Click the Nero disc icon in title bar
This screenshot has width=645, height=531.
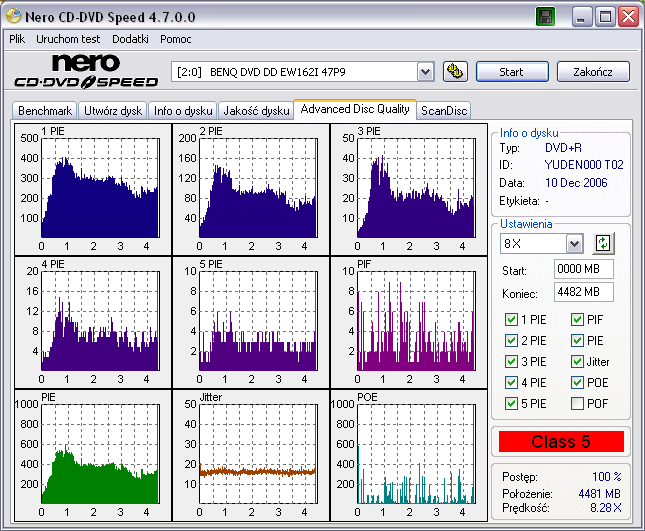click(x=14, y=16)
